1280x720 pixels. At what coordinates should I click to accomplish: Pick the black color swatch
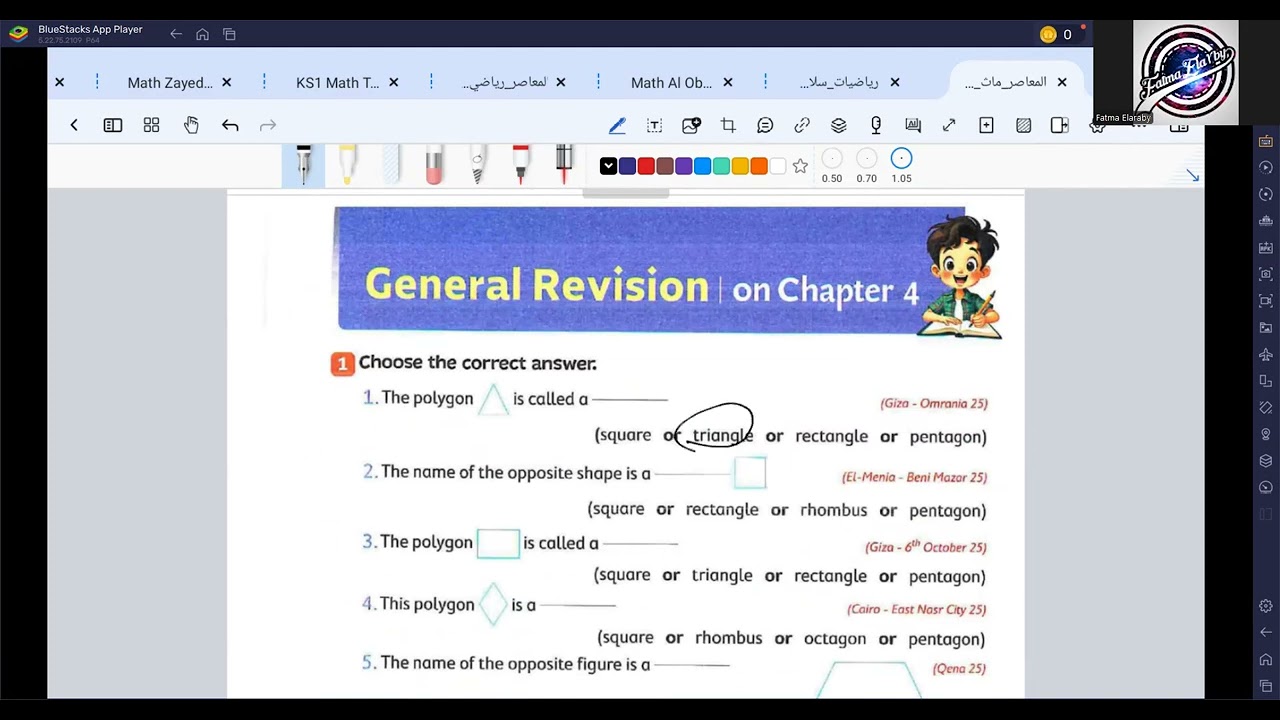click(608, 166)
